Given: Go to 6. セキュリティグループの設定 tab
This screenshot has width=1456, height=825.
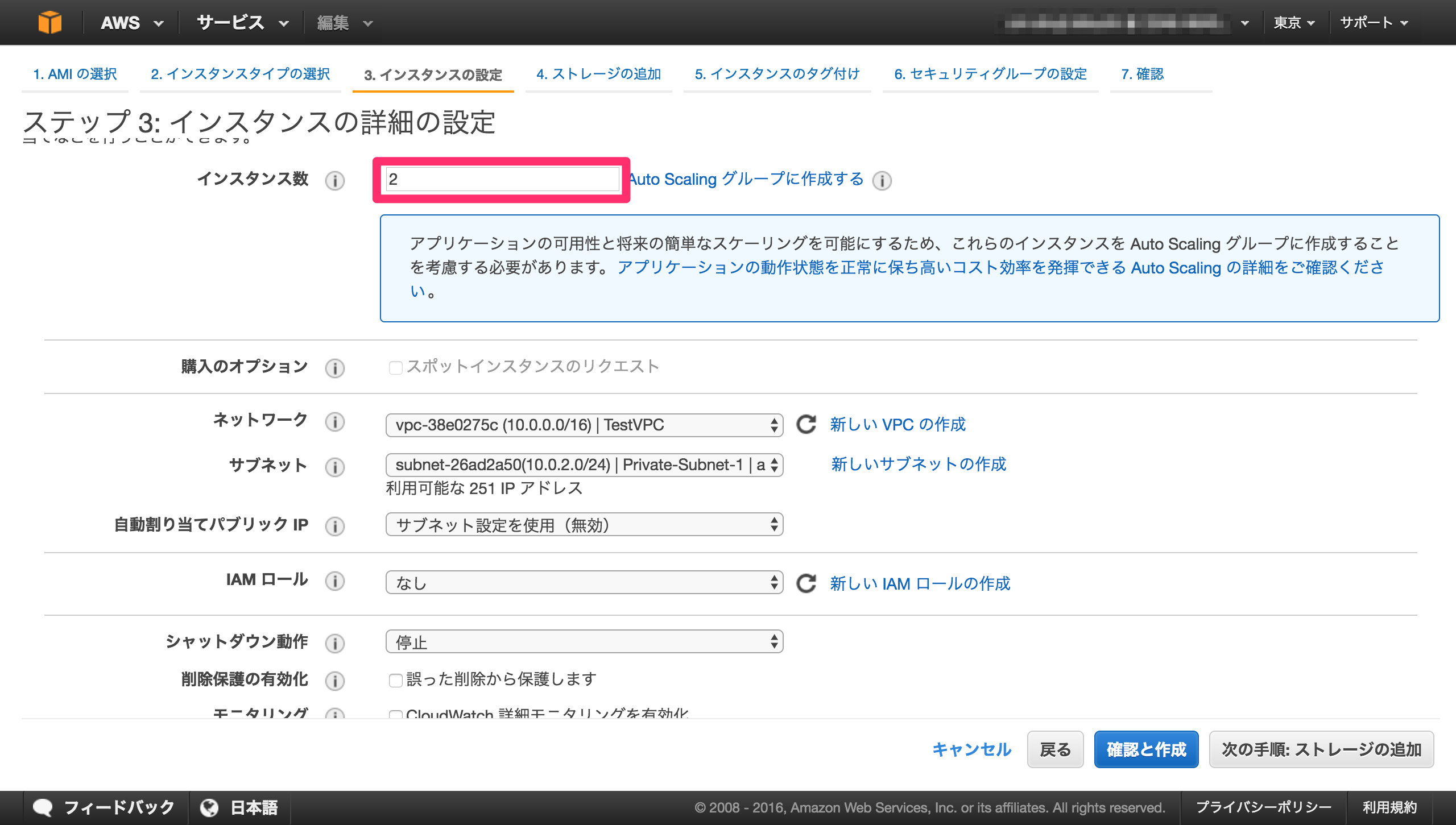Looking at the screenshot, I should (990, 74).
